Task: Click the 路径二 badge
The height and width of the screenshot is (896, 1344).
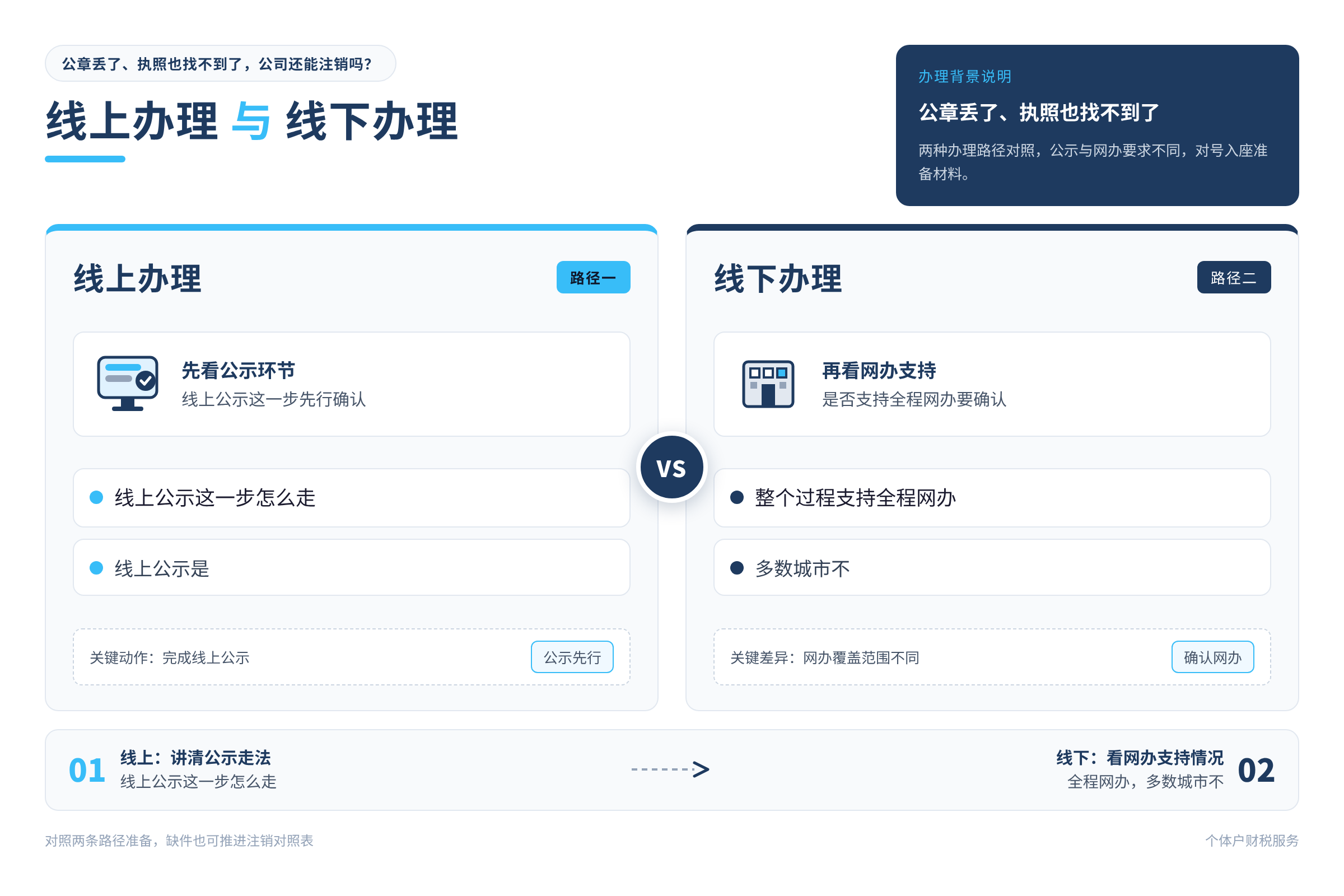Action: click(1234, 277)
